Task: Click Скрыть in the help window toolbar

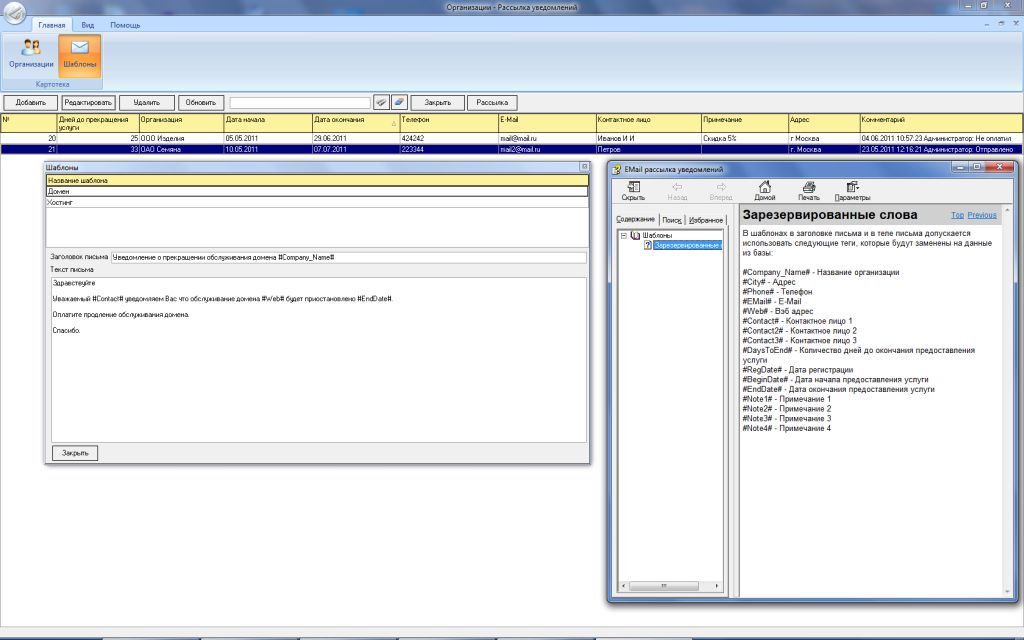Action: pos(633,191)
